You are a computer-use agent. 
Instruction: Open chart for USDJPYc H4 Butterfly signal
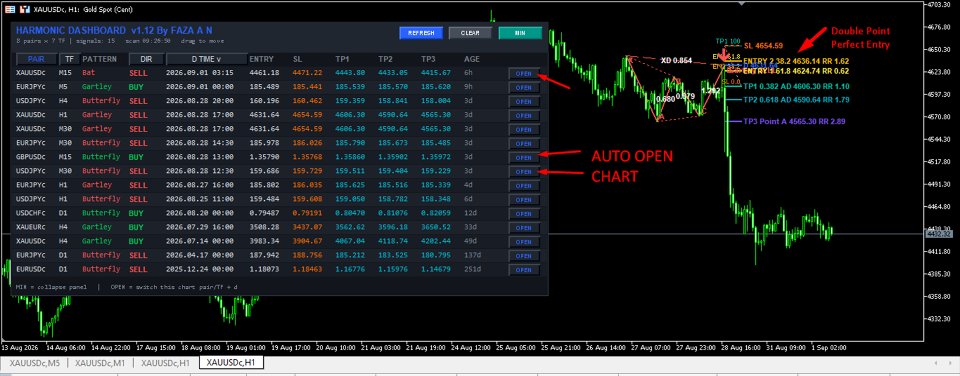[524, 101]
